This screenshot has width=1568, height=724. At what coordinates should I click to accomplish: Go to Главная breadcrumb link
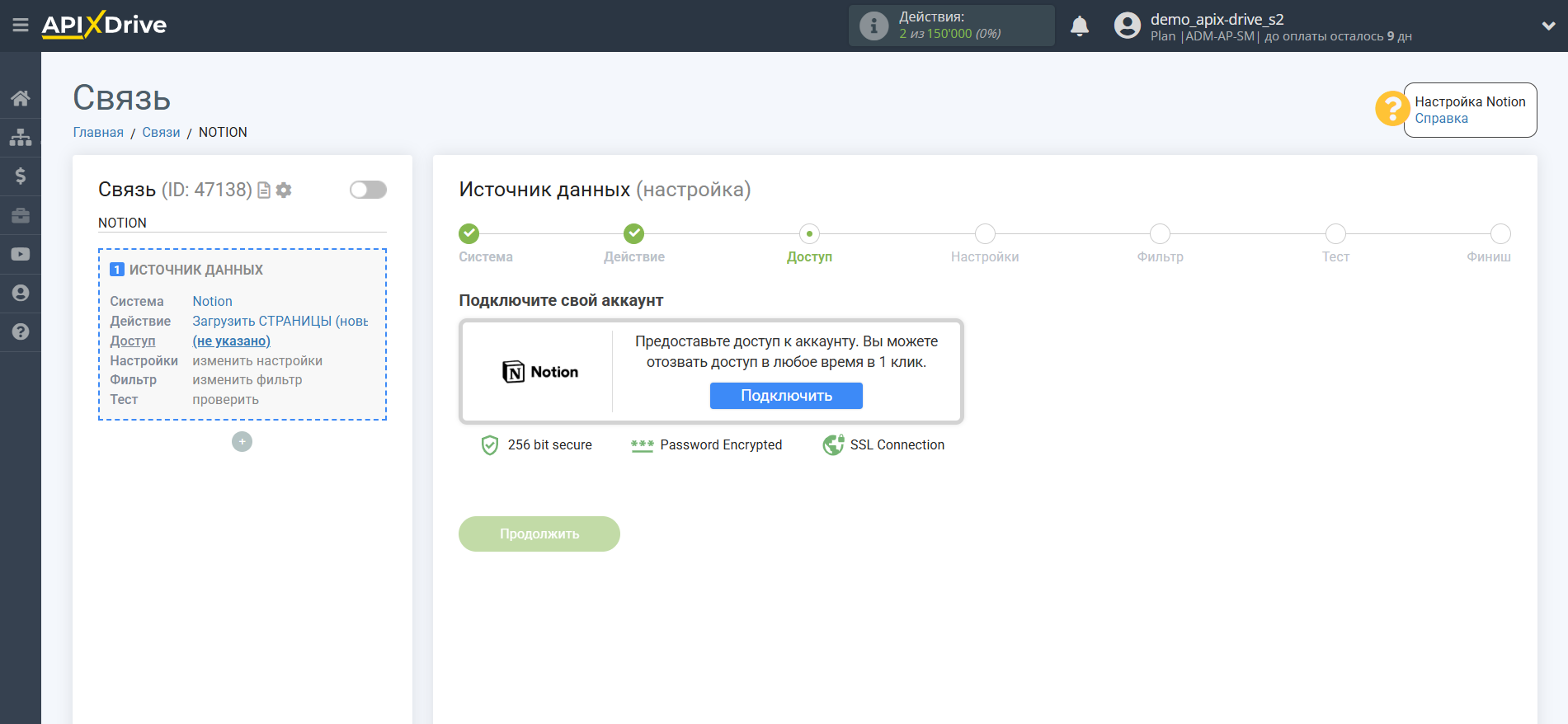pos(98,132)
